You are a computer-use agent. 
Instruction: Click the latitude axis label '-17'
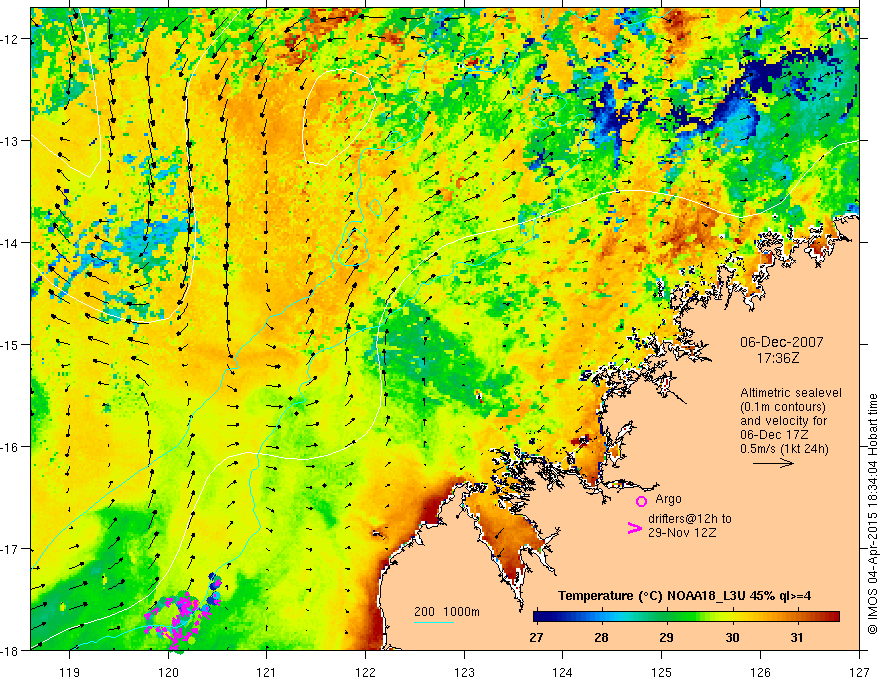pos(10,549)
